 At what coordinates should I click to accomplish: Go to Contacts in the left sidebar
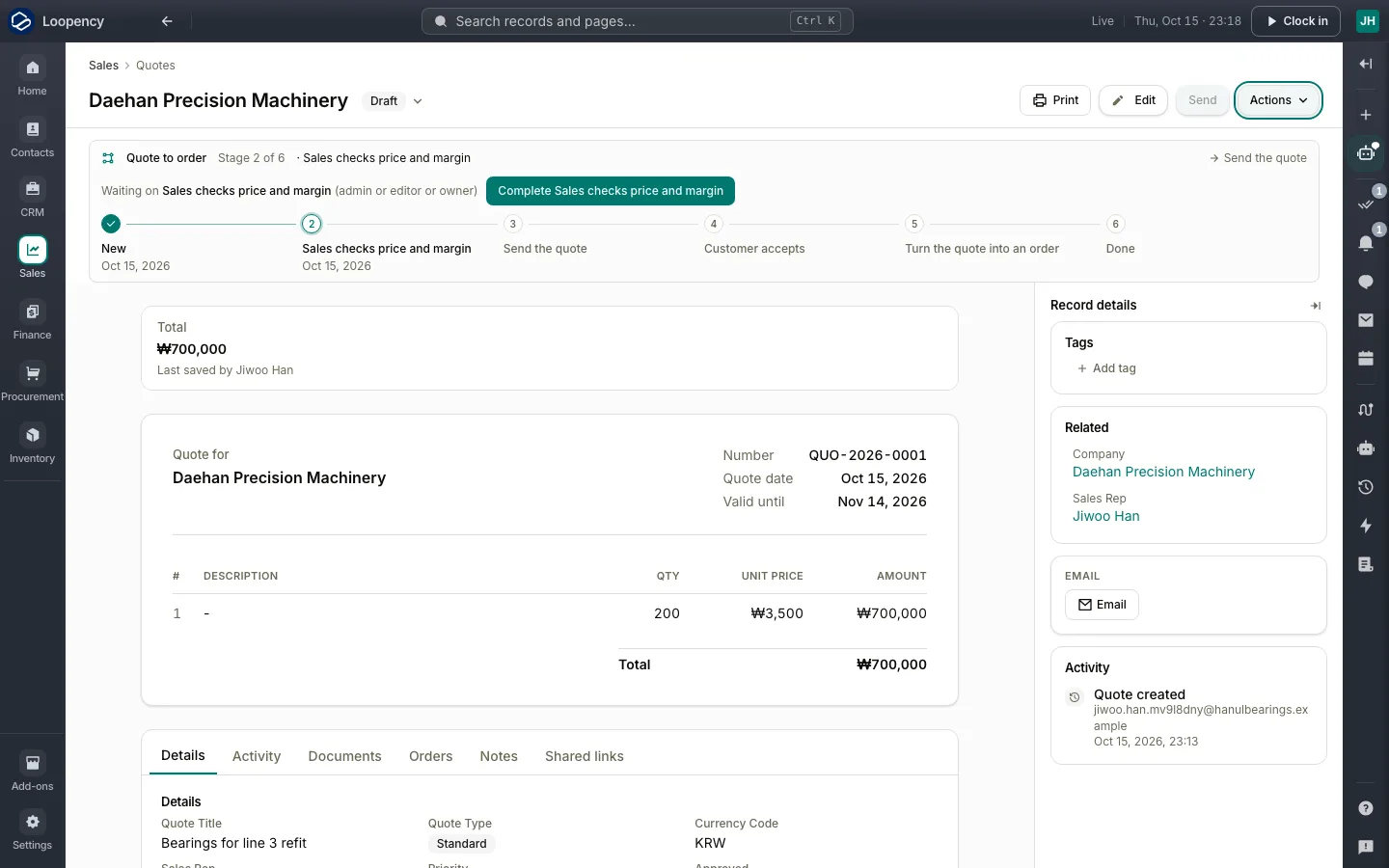32,138
